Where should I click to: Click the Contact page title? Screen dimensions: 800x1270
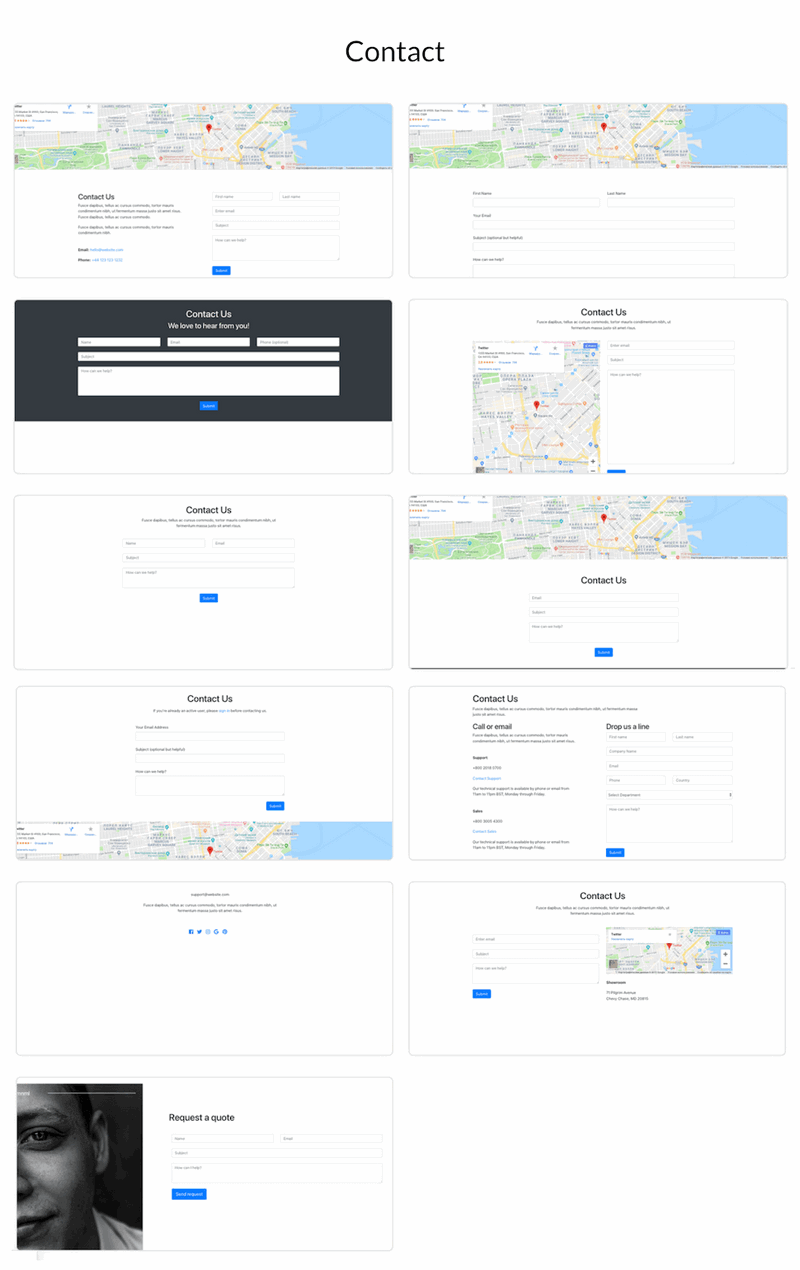pos(395,51)
